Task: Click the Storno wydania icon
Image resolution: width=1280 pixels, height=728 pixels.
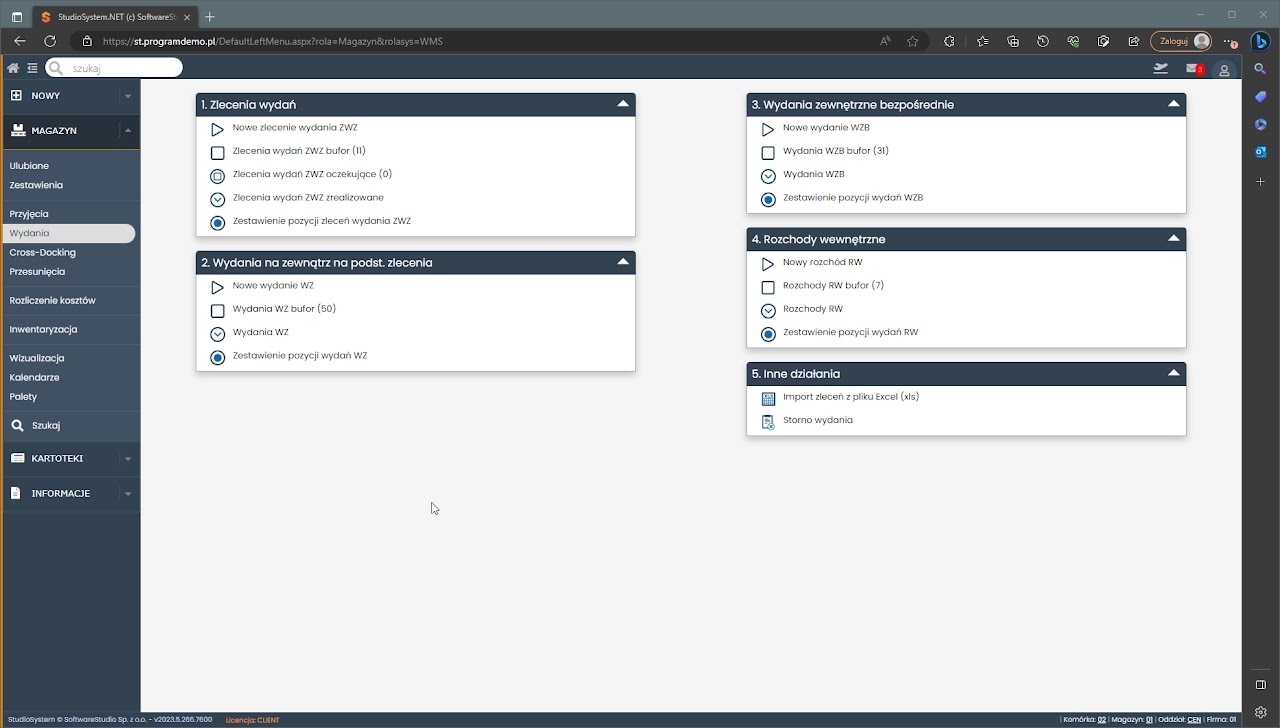Action: pos(768,422)
